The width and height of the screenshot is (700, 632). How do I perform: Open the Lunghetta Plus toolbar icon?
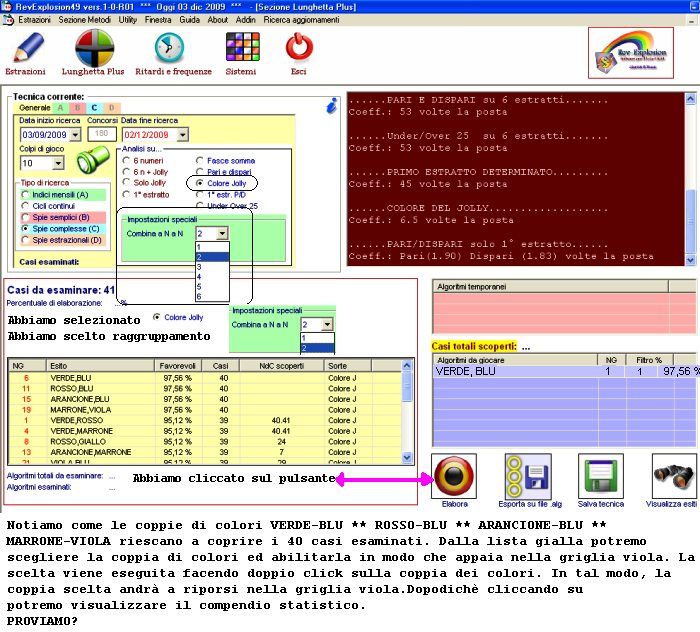94,47
